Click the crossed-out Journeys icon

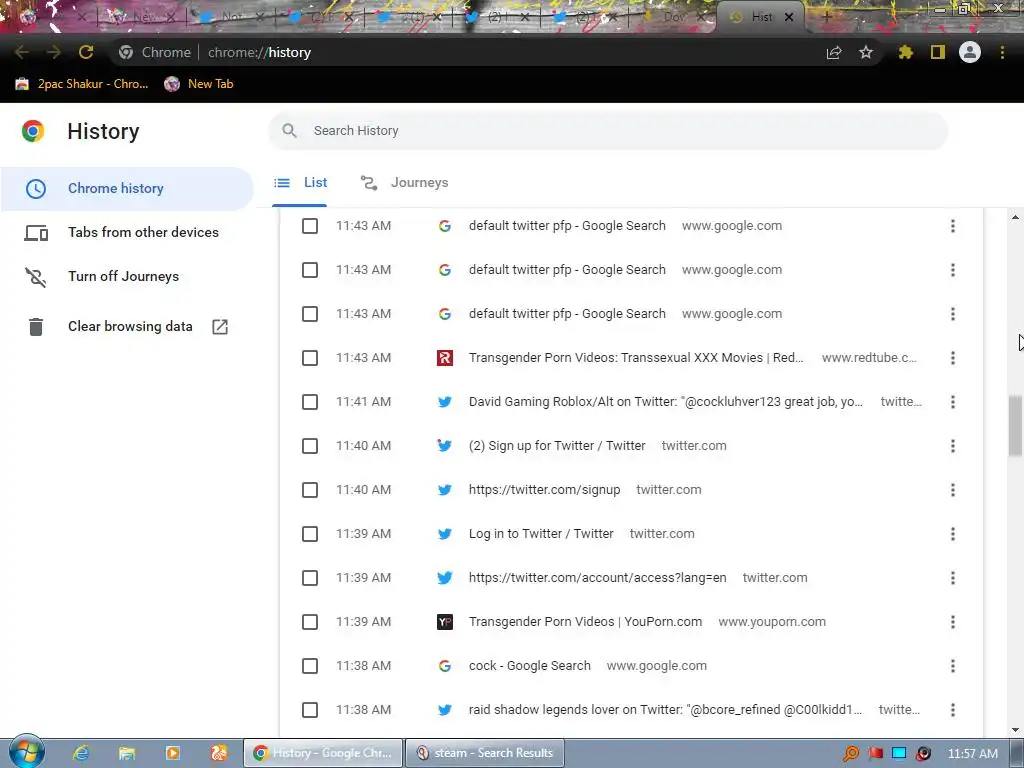click(36, 277)
